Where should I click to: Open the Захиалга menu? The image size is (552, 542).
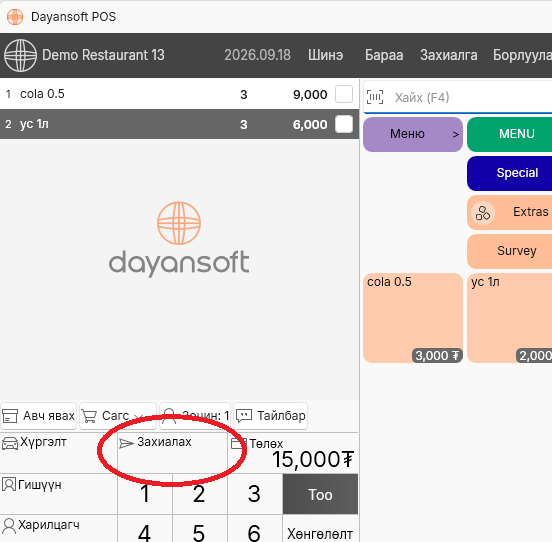pyautogui.click(x=448, y=55)
